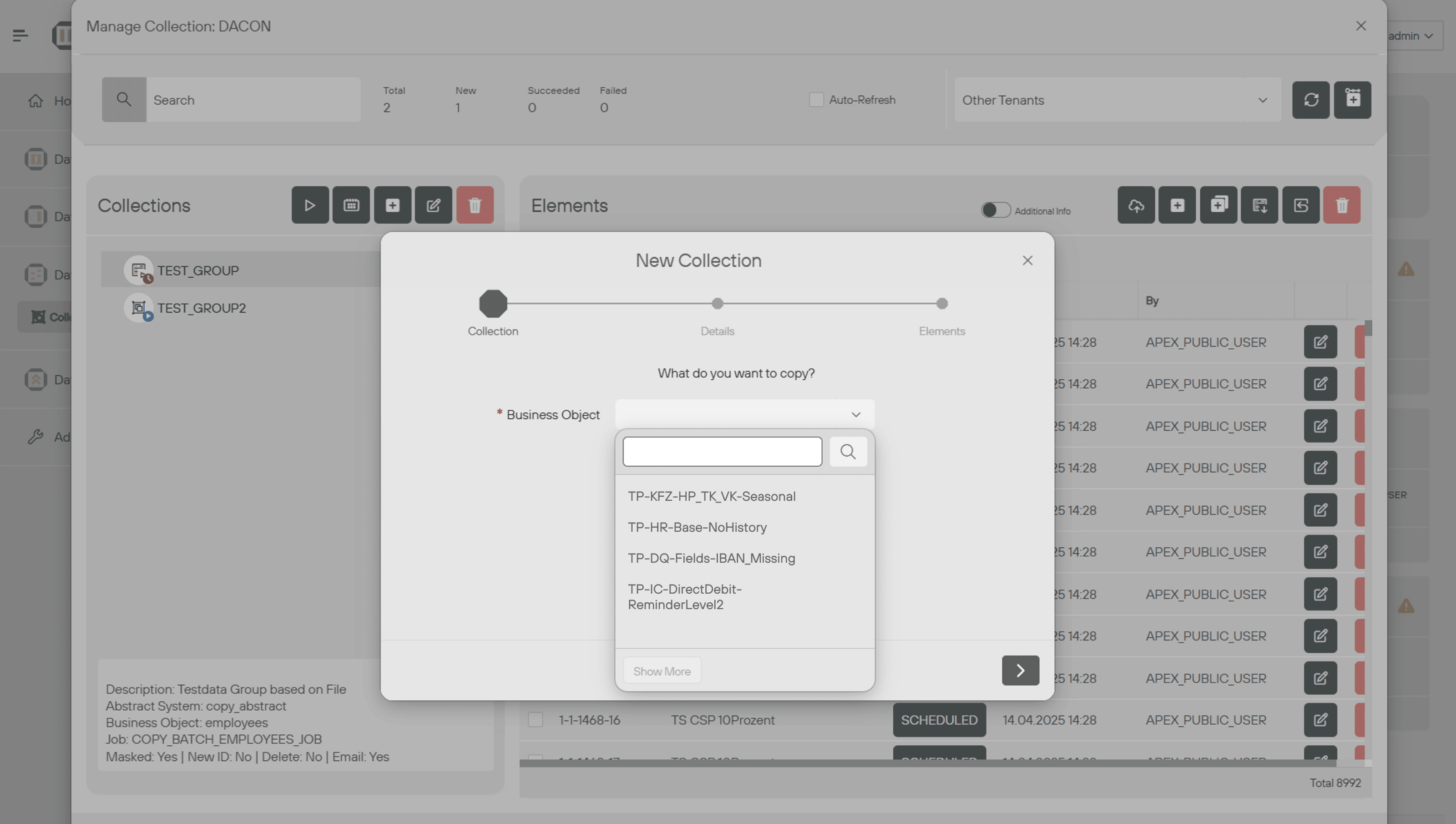
Task: Click the edit collection pencil icon
Action: tap(433, 205)
